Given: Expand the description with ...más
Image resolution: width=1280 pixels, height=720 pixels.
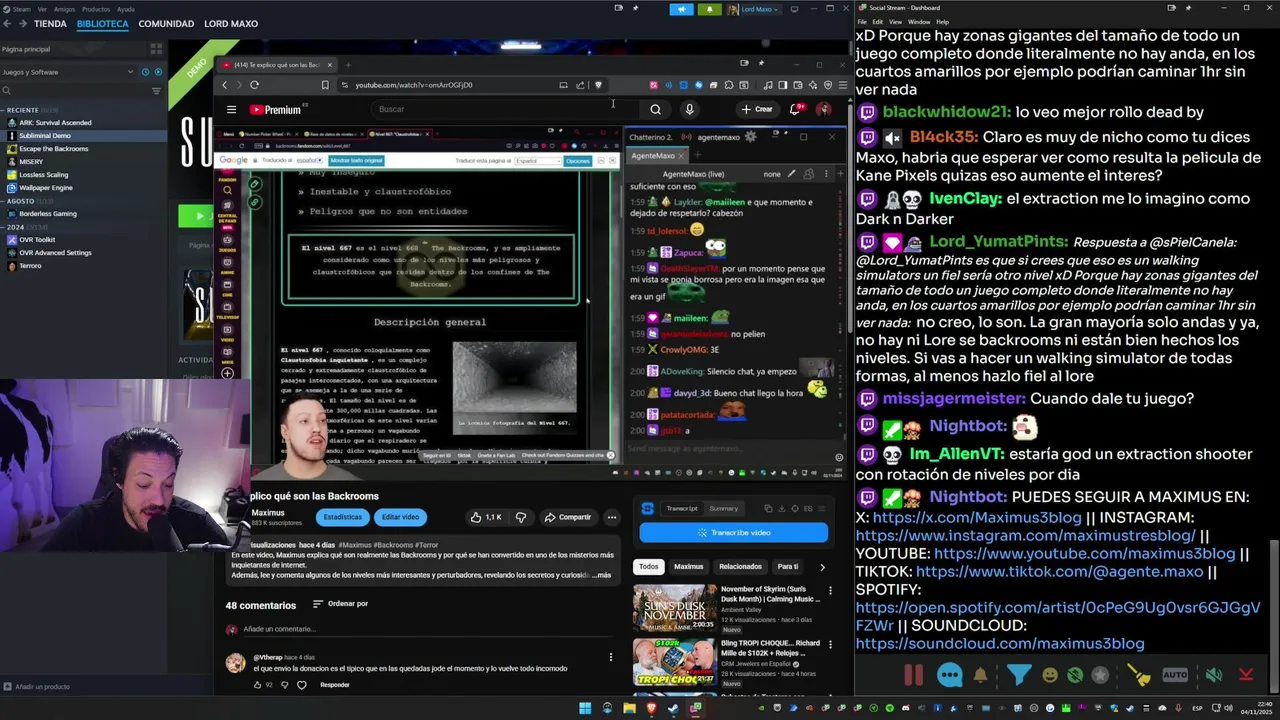Looking at the screenshot, I should point(600,575).
